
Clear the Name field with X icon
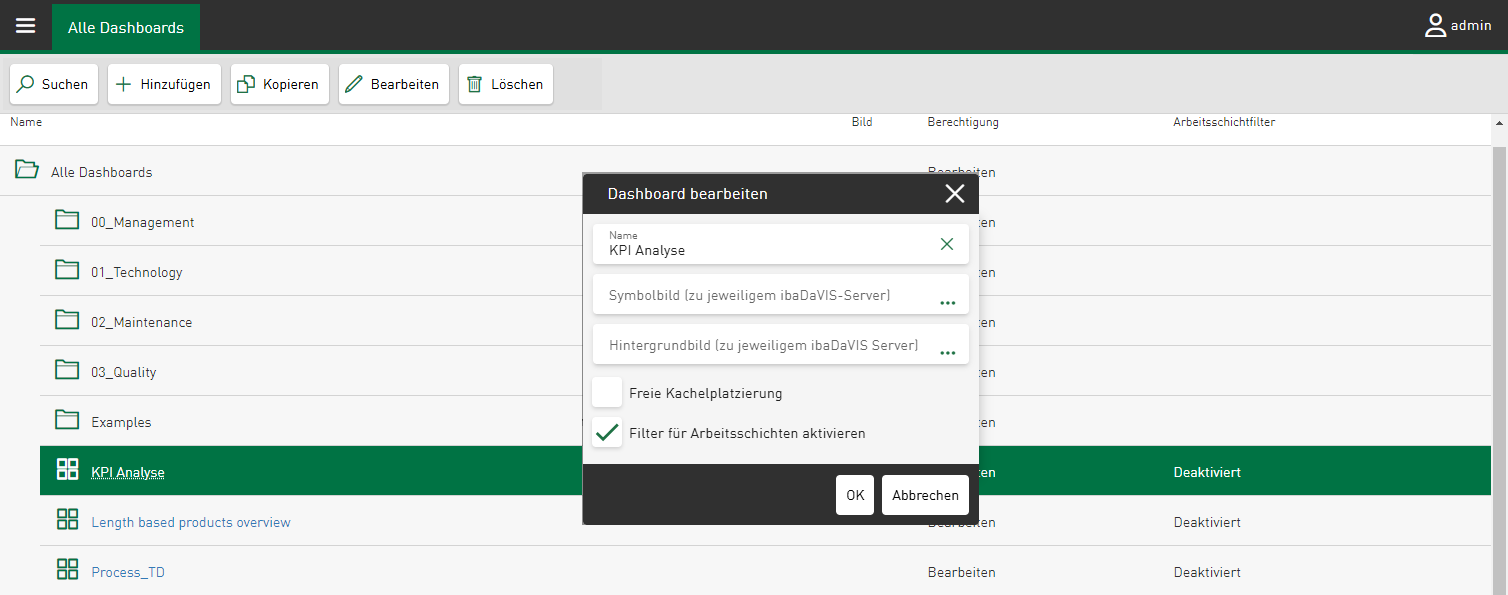tap(947, 244)
